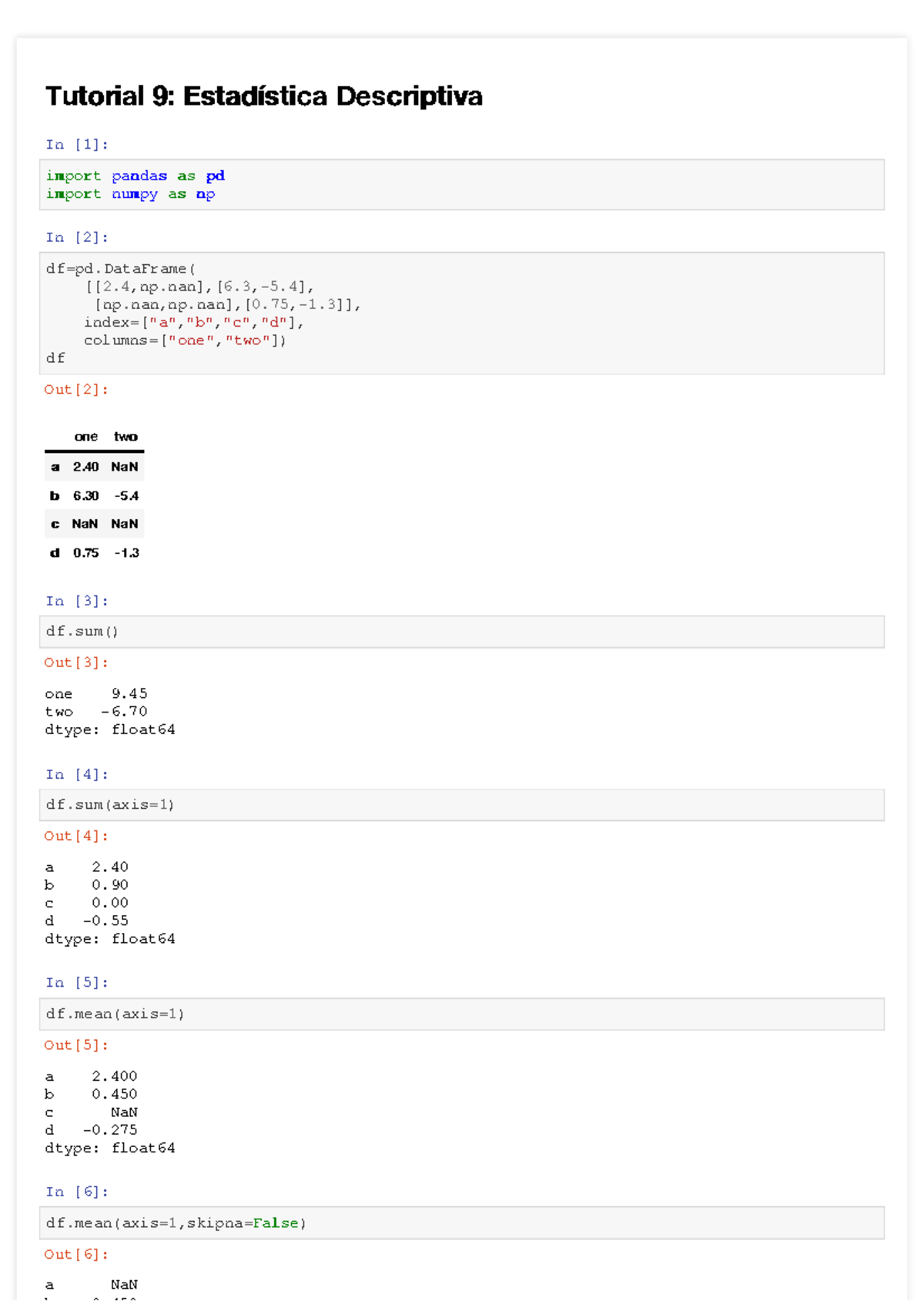
Task: Click the Tutorial 9: Estadística Descriptiva heading
Action: click(x=263, y=96)
